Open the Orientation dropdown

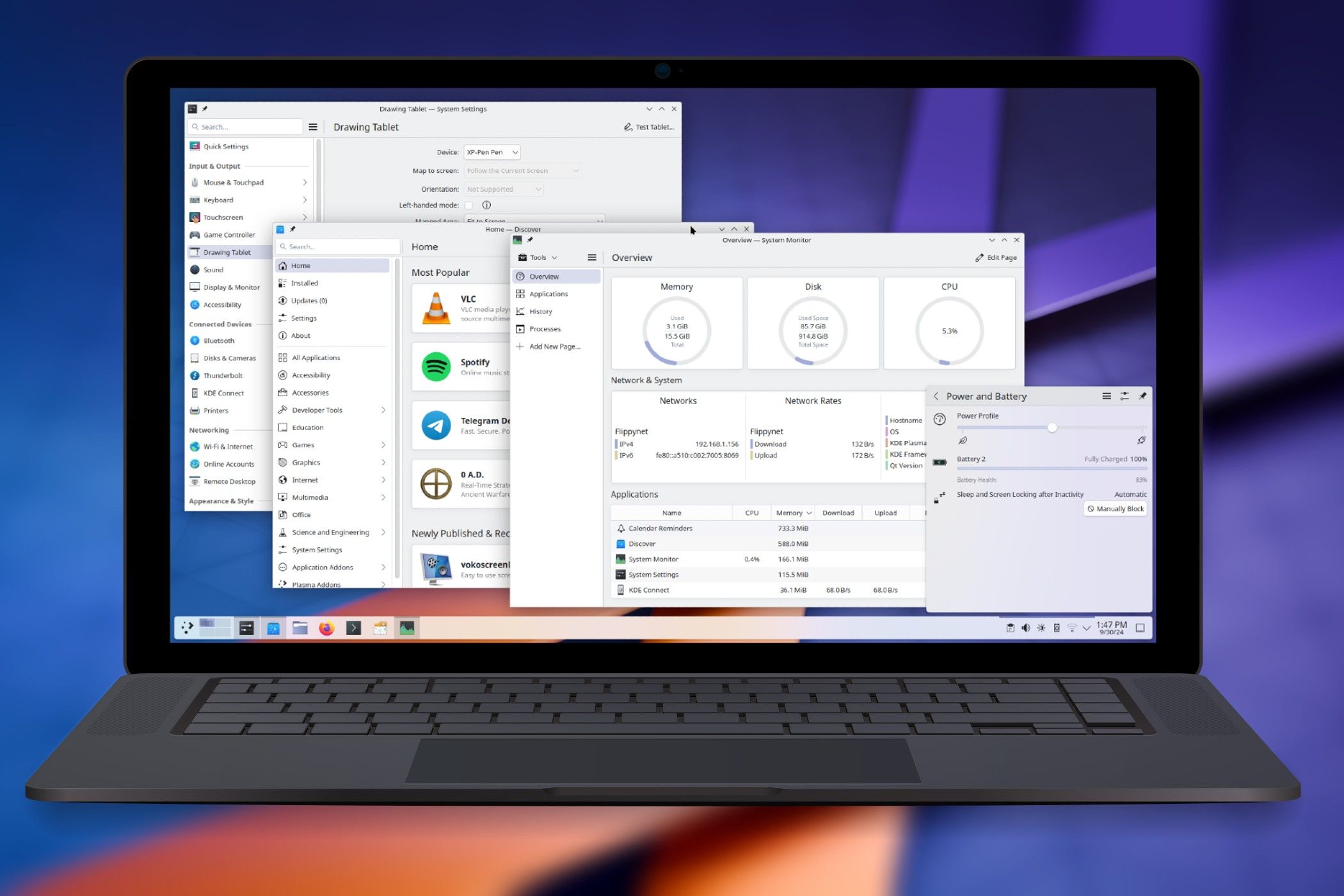(x=504, y=189)
